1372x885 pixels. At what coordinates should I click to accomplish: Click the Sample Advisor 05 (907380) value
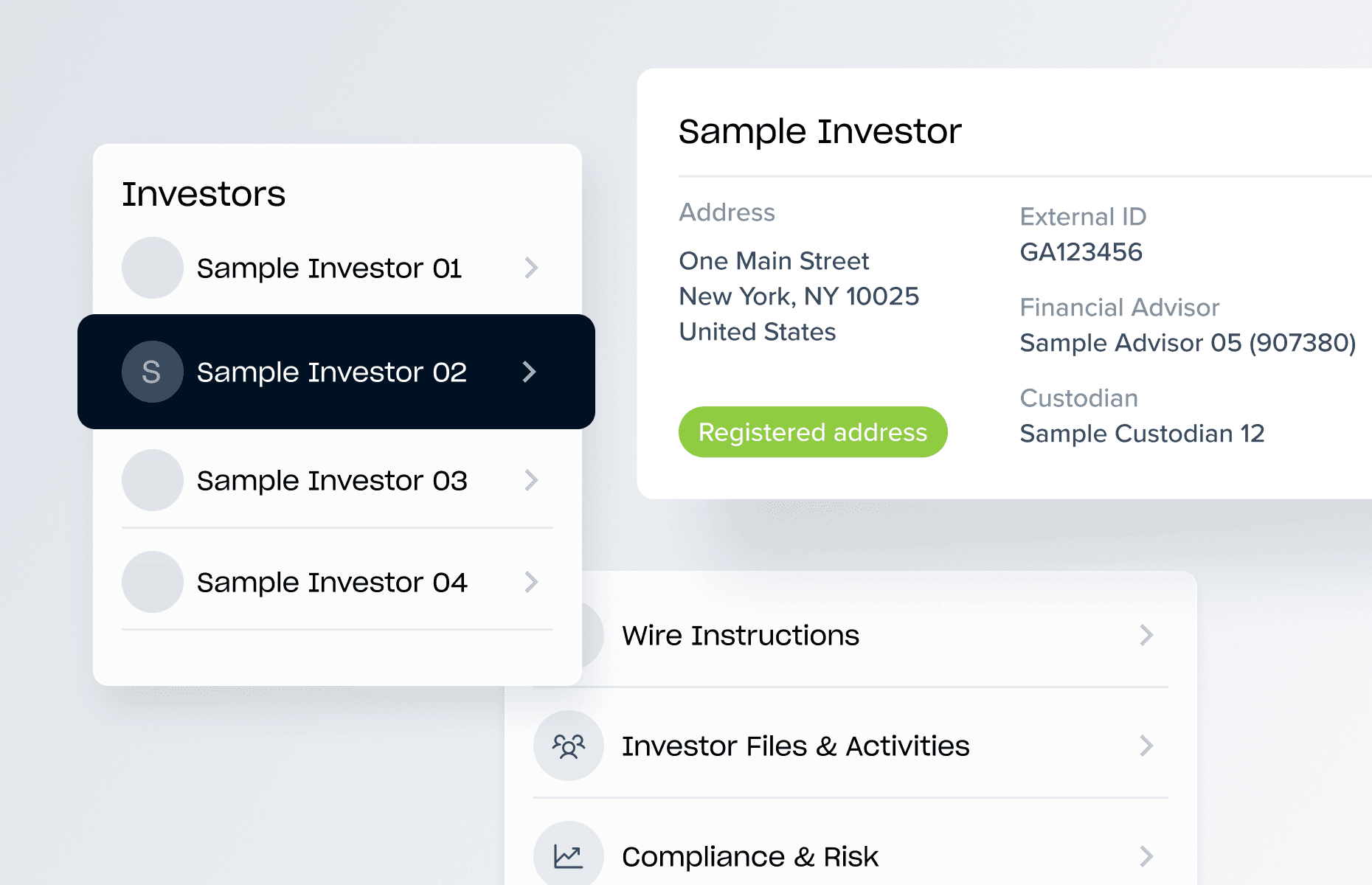click(x=1188, y=343)
